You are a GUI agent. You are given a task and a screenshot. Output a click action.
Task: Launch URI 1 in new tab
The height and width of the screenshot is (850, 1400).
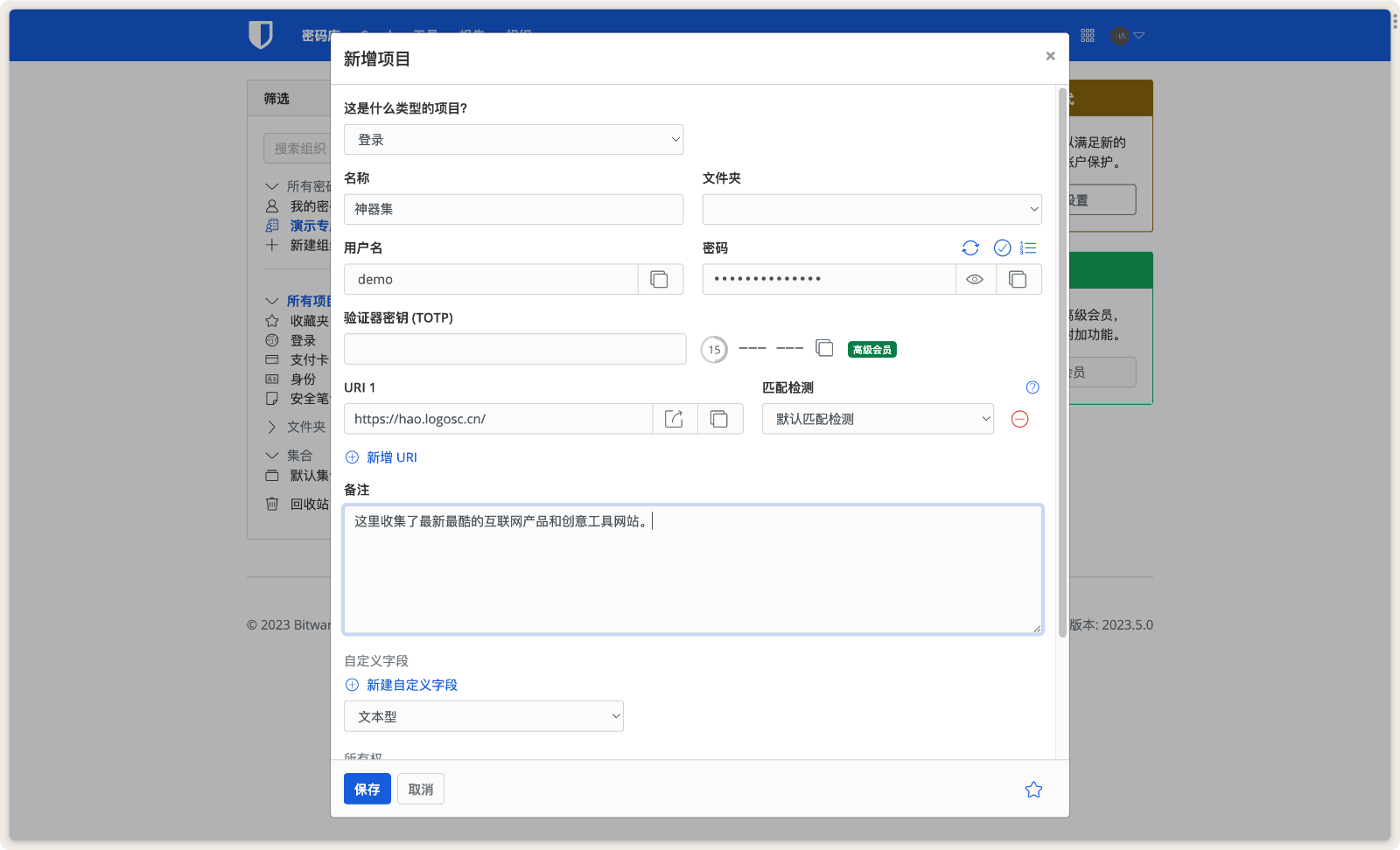[674, 419]
